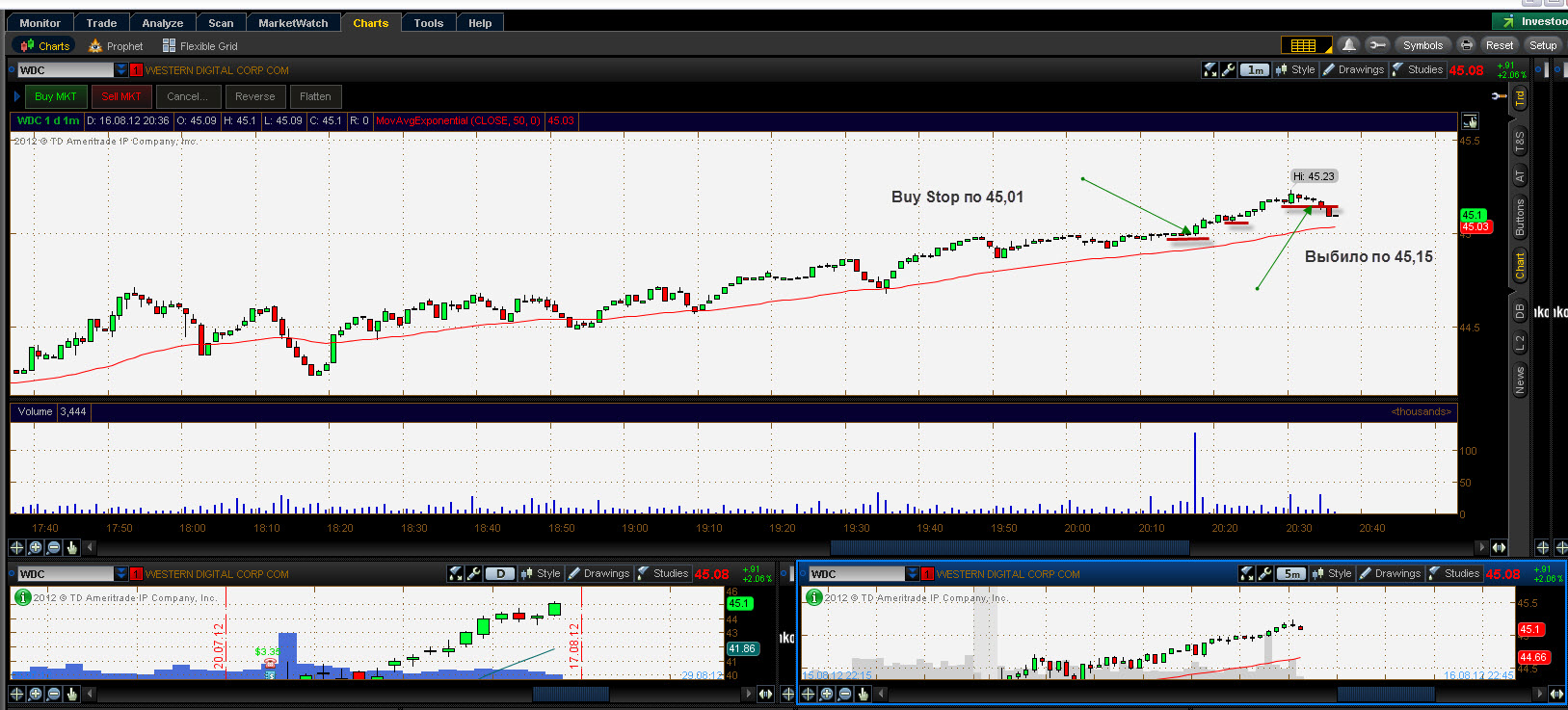Click the main chart horizontal scrollbar thumb
The width and height of the screenshot is (1568, 710).
1009,547
